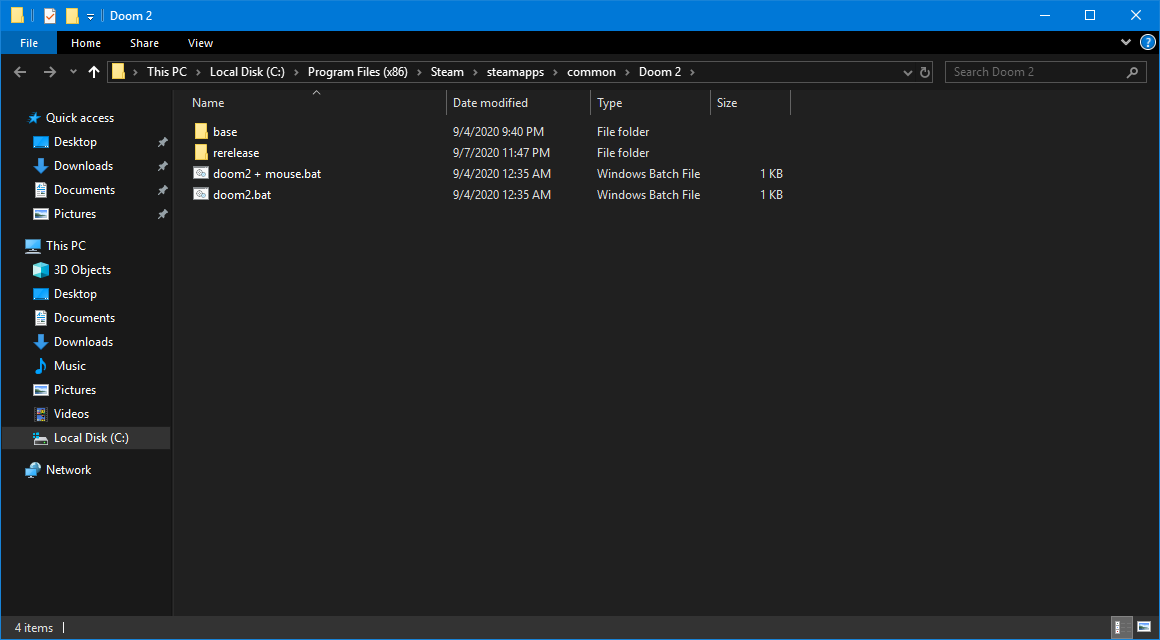Click the Back navigation arrow
This screenshot has width=1160, height=640.
coord(20,72)
